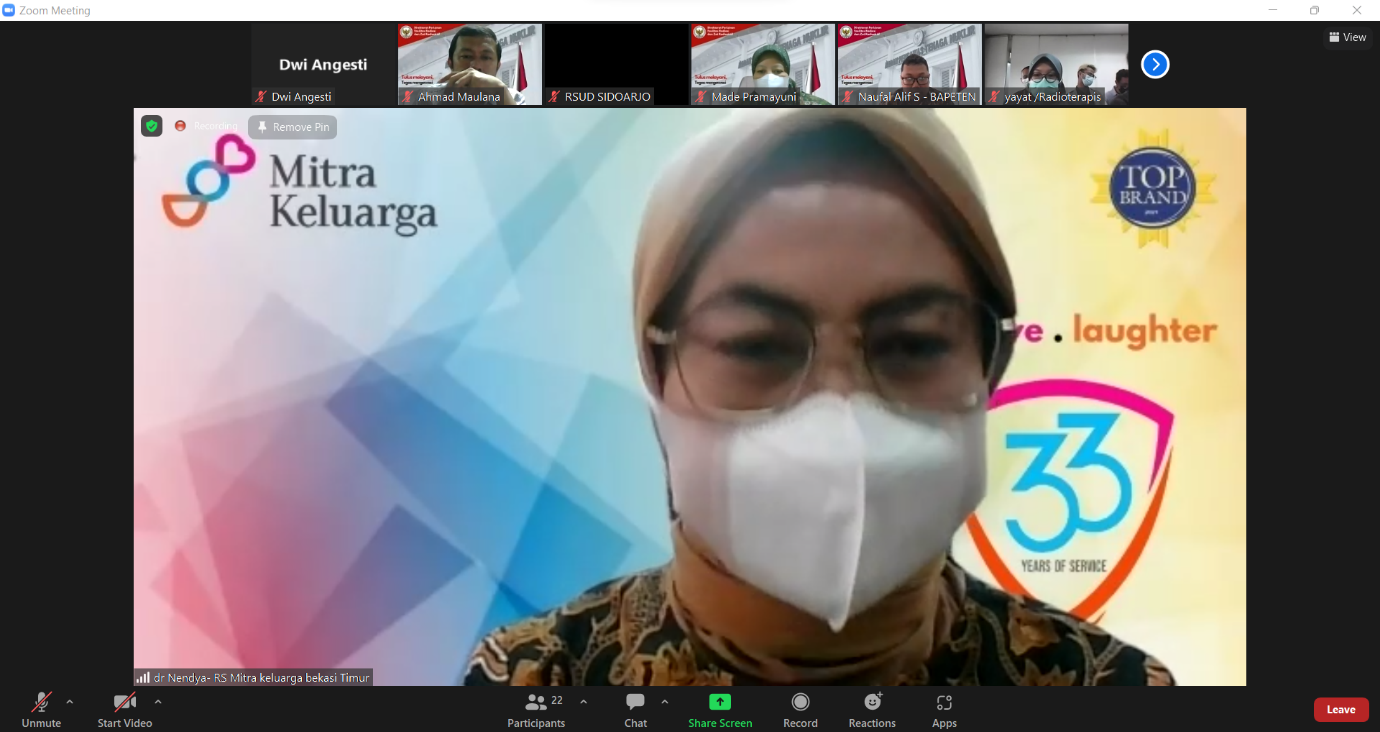
Task: Open Reactions menu
Action: click(872, 710)
